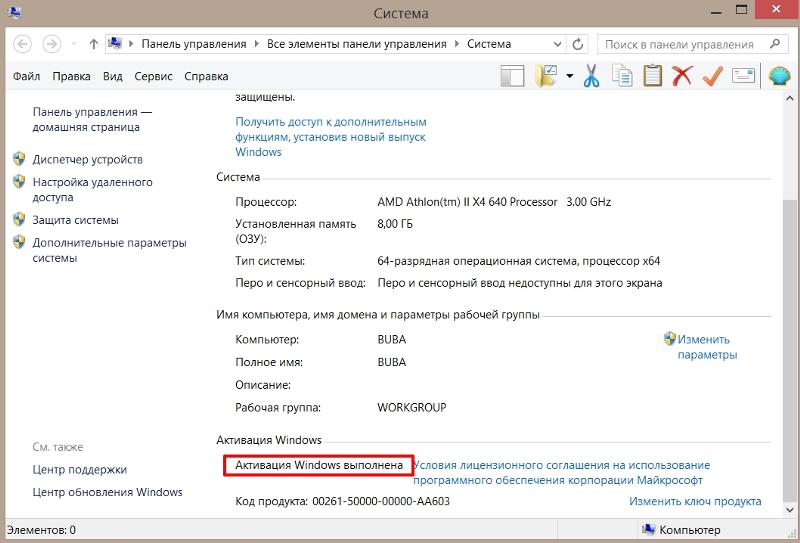Screen dimensions: 800x543
Task: Open the folder options dropdown arrow
Action: 569,77
